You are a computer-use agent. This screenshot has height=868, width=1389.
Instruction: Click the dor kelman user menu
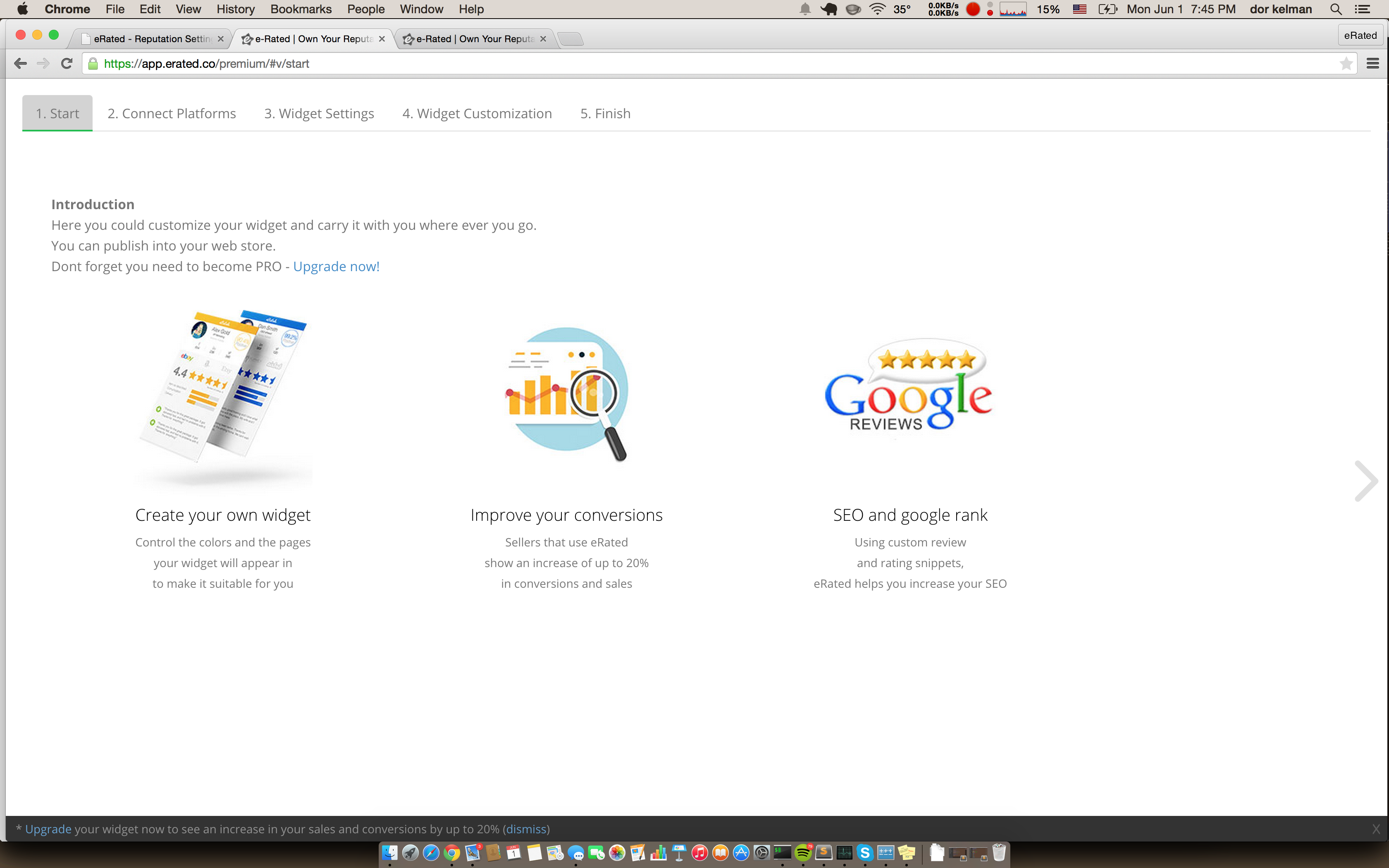pos(1281,9)
